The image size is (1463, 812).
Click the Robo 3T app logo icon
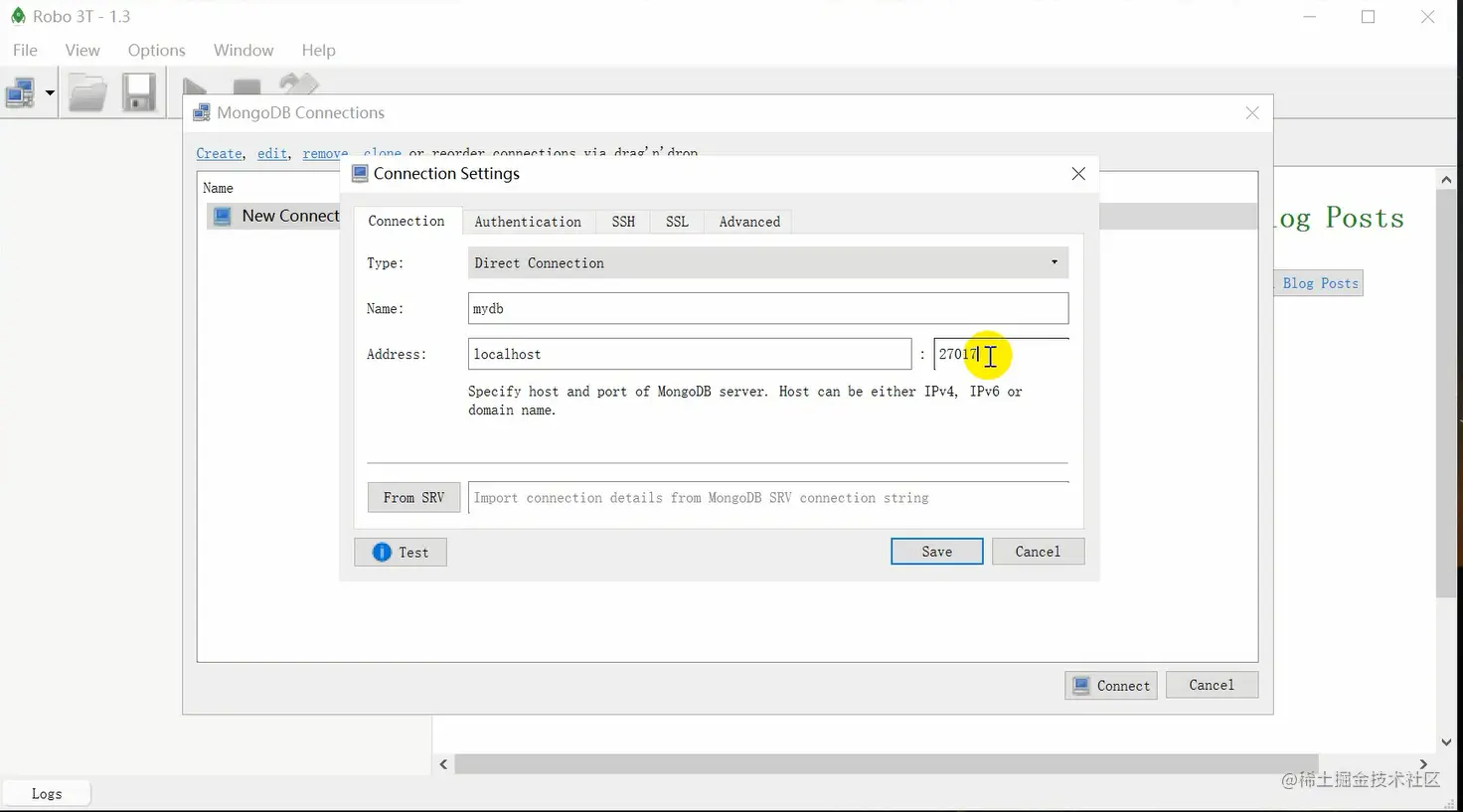pyautogui.click(x=18, y=16)
